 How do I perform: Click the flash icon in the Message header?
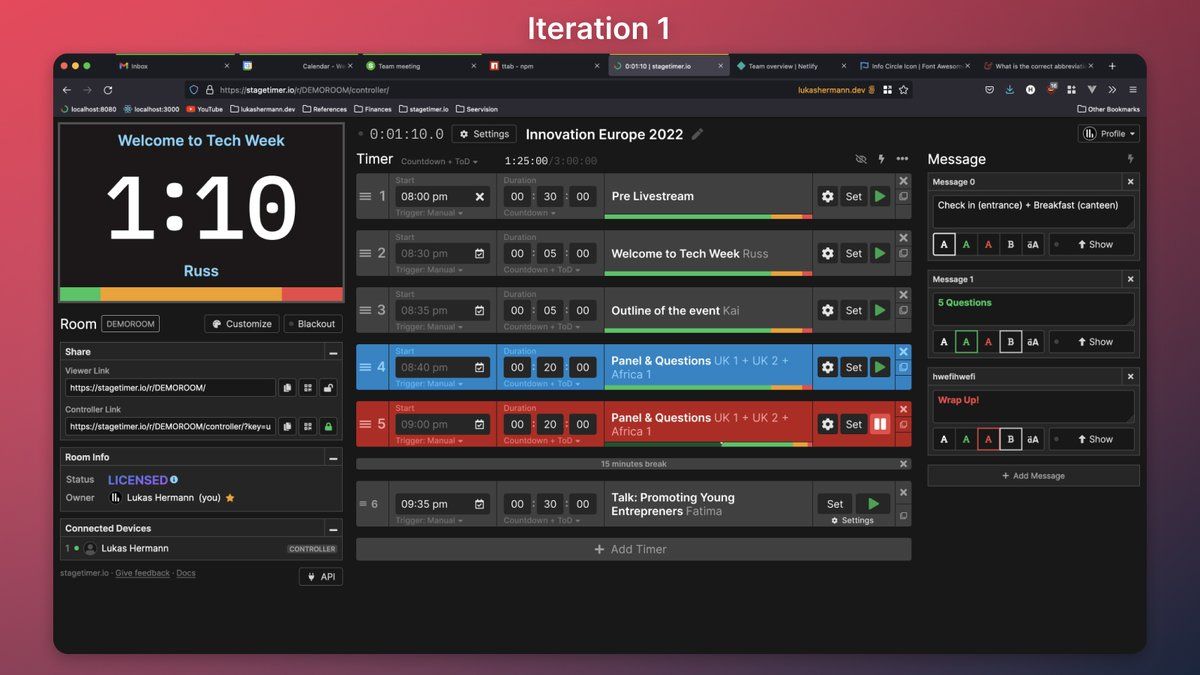[1131, 159]
